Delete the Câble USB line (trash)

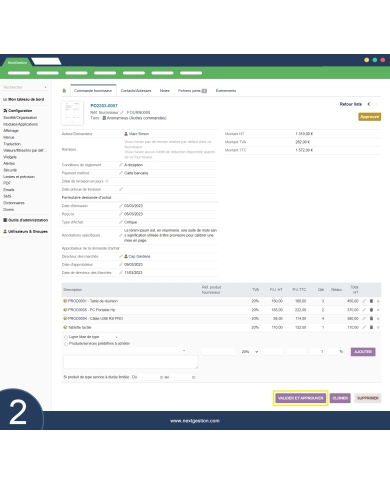pyautogui.click(x=371, y=319)
